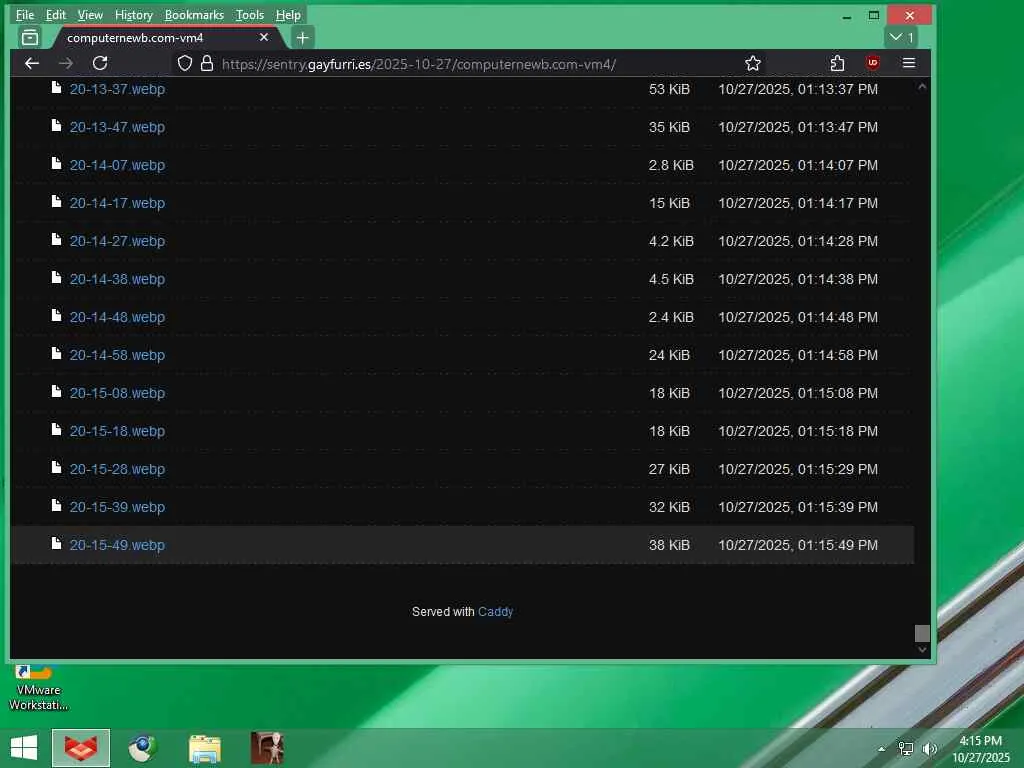Screen dimensions: 1024x768
Task: Expand the list-all-tabs dropdown
Action: (x=901, y=37)
